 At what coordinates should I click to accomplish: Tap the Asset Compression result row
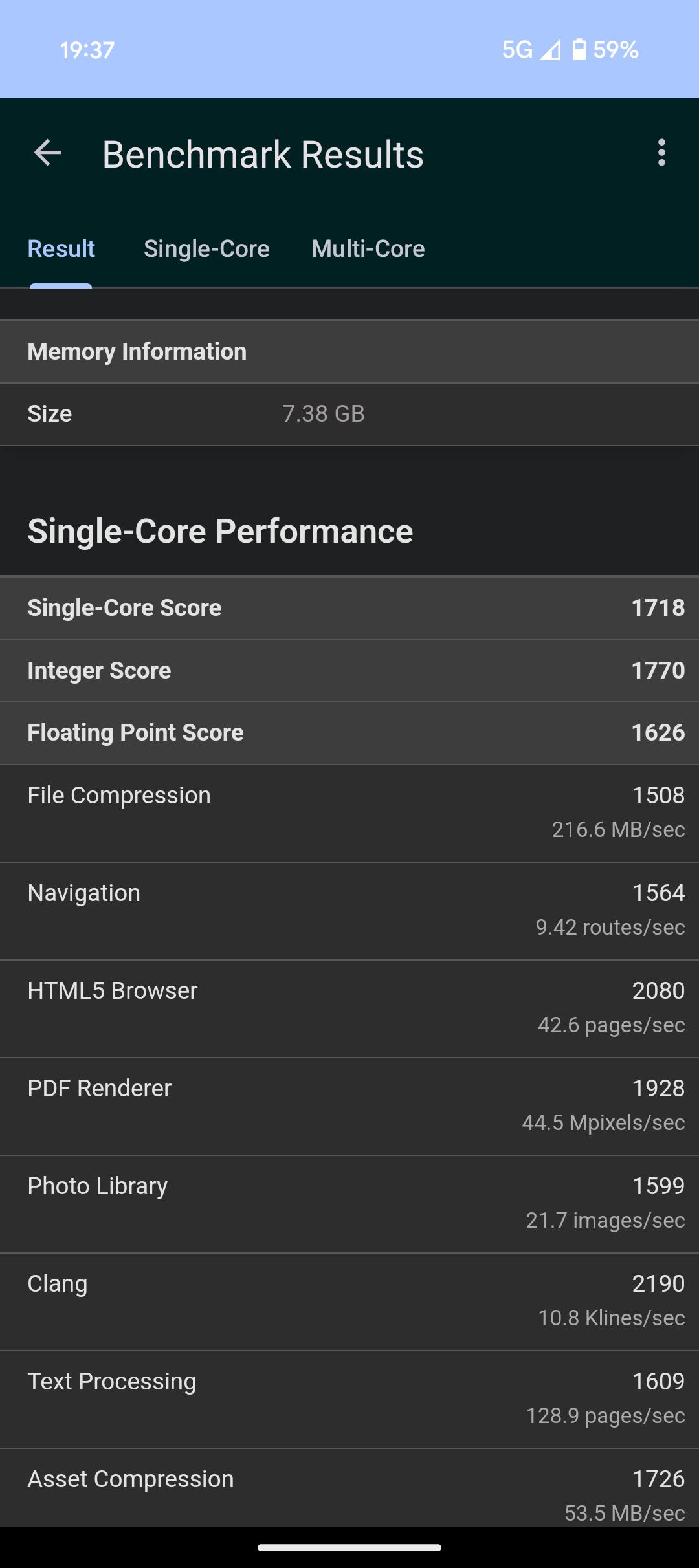tap(349, 1488)
